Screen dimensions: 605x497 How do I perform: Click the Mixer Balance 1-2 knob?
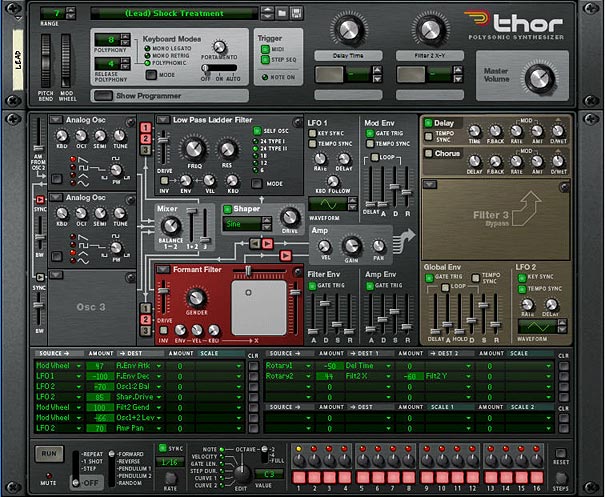tap(171, 226)
